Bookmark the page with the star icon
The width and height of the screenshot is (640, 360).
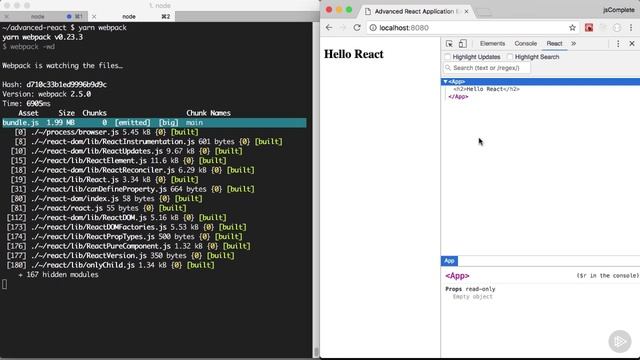click(x=572, y=27)
